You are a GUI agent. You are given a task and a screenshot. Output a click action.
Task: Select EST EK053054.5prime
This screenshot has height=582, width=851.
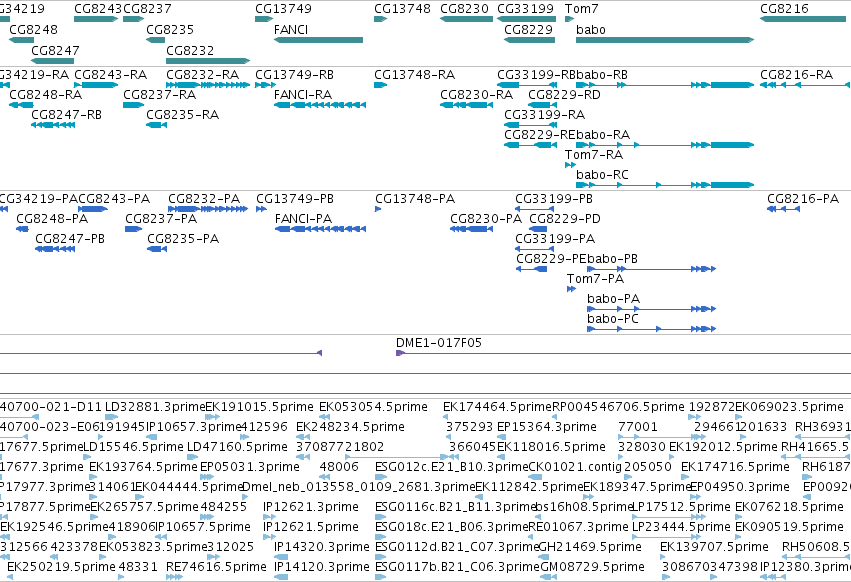373,407
